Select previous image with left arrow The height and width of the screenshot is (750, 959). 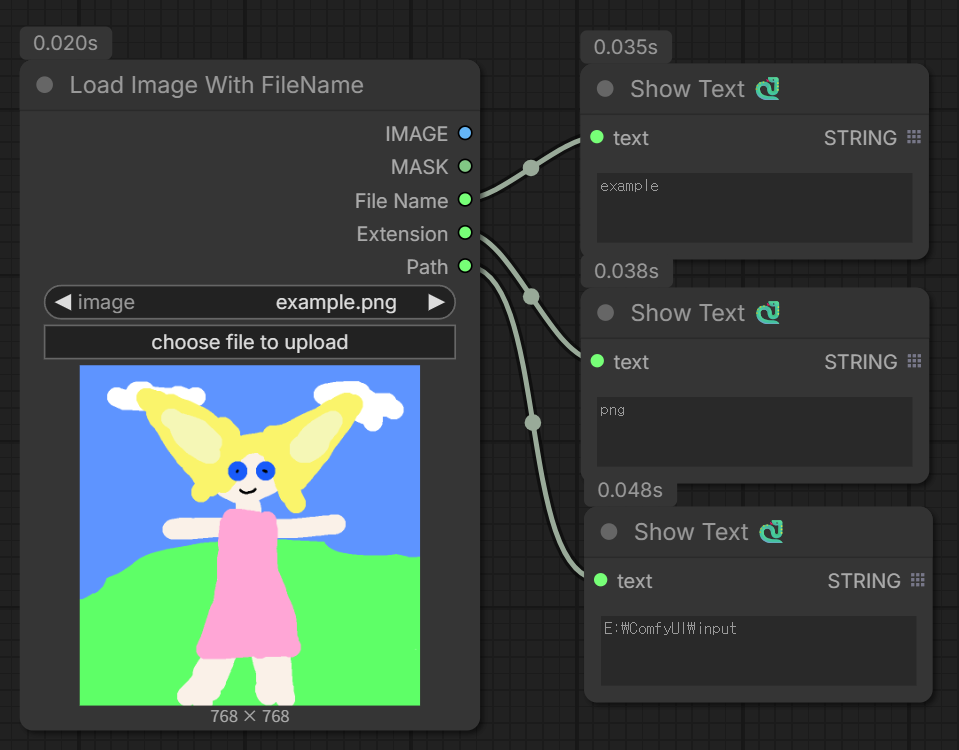pyautogui.click(x=63, y=302)
